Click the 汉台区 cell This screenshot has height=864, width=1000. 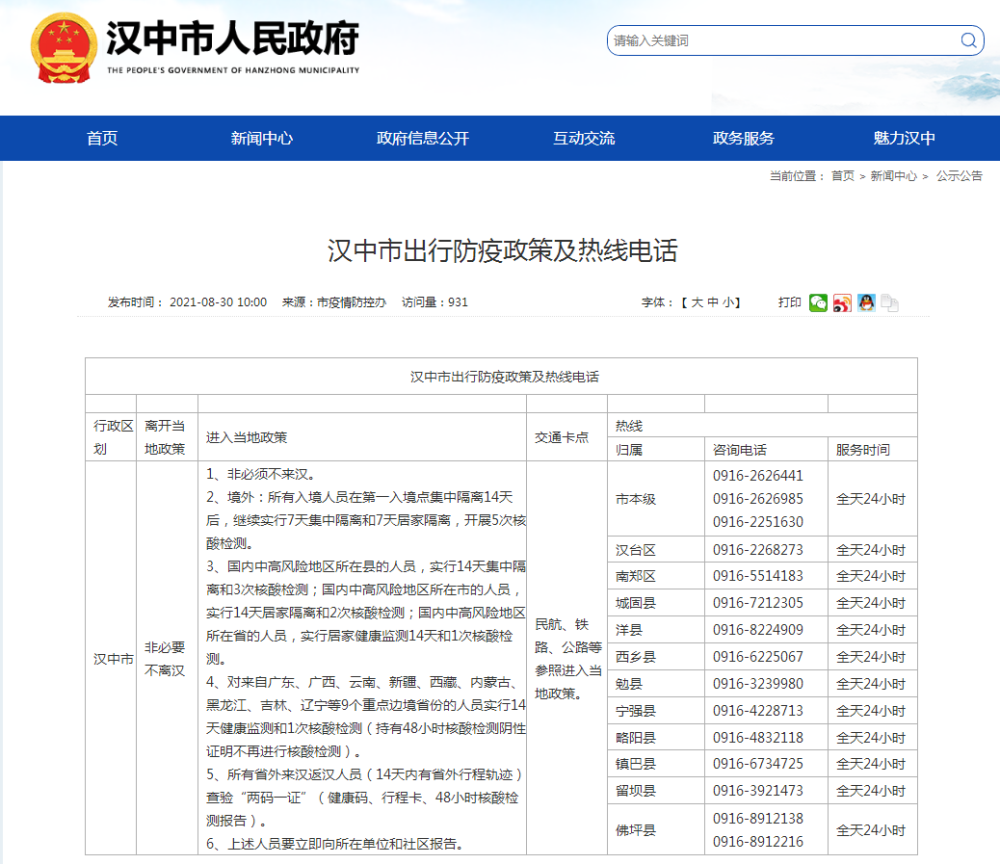656,550
